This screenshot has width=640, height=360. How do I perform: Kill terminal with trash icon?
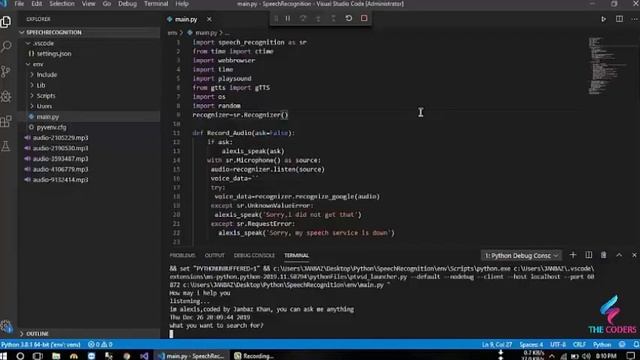604,255
